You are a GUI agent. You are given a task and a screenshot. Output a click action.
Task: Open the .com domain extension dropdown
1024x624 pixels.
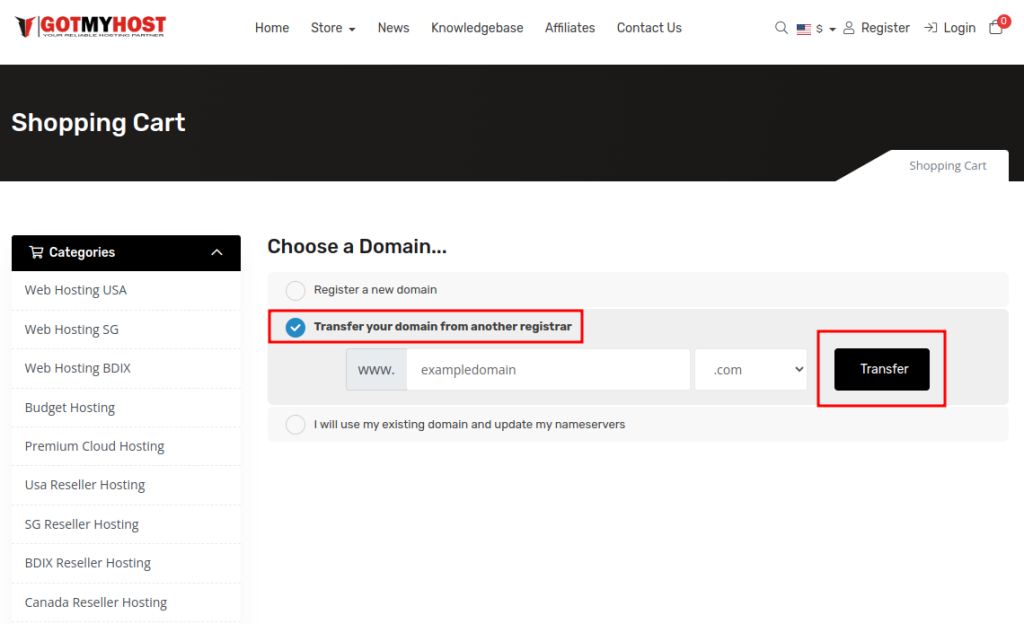(751, 370)
